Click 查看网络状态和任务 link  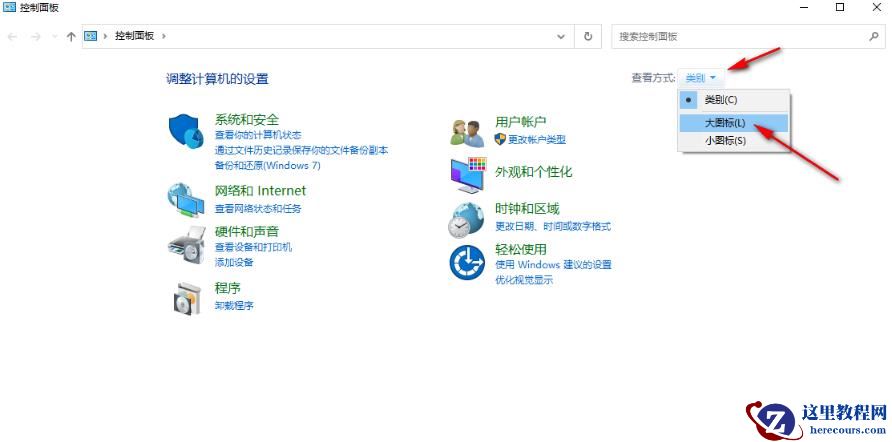pos(258,209)
